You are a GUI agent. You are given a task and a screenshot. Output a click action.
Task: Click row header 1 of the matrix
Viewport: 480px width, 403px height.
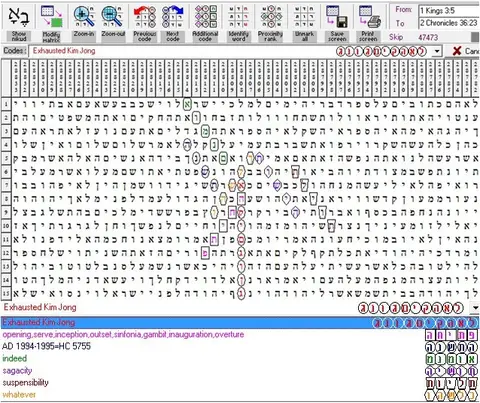tap(6, 104)
